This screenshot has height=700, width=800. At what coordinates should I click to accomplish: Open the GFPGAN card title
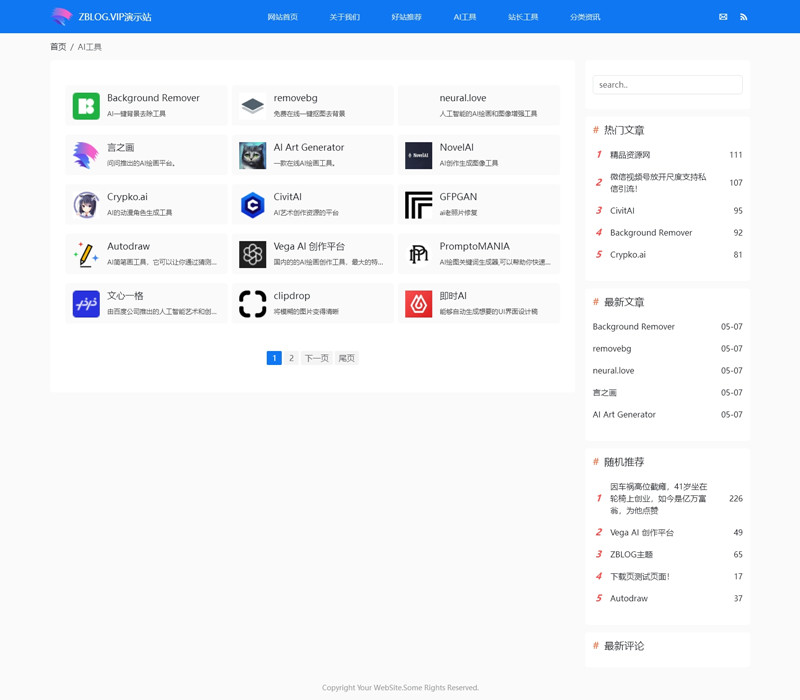pos(458,197)
